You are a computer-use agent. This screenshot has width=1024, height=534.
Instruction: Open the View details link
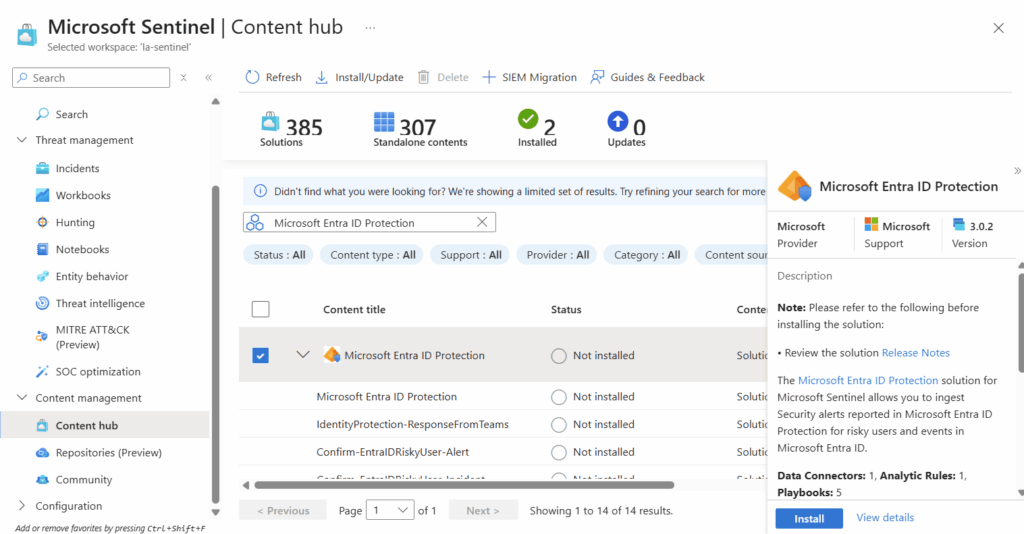(885, 518)
